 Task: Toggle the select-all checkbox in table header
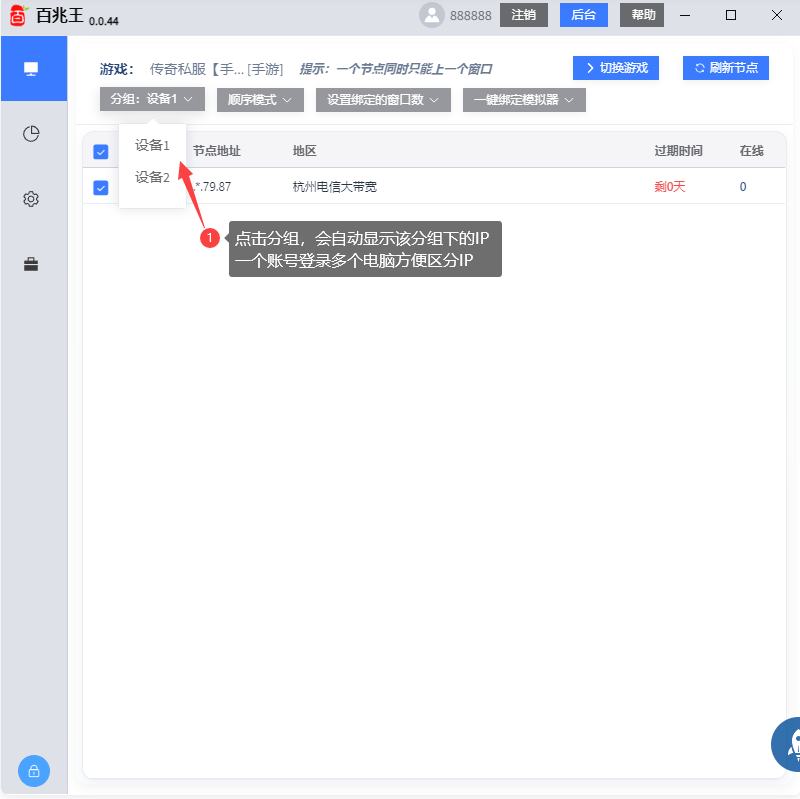coord(100,151)
